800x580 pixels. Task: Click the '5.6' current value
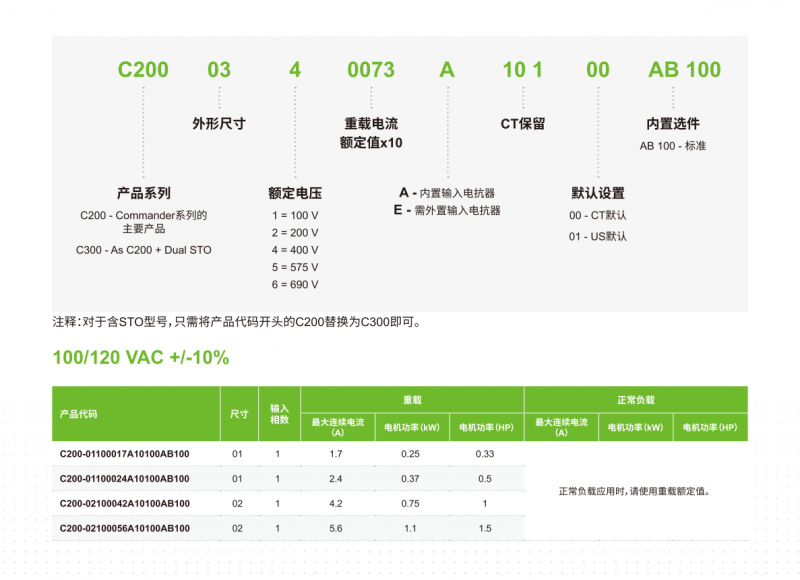(336, 528)
